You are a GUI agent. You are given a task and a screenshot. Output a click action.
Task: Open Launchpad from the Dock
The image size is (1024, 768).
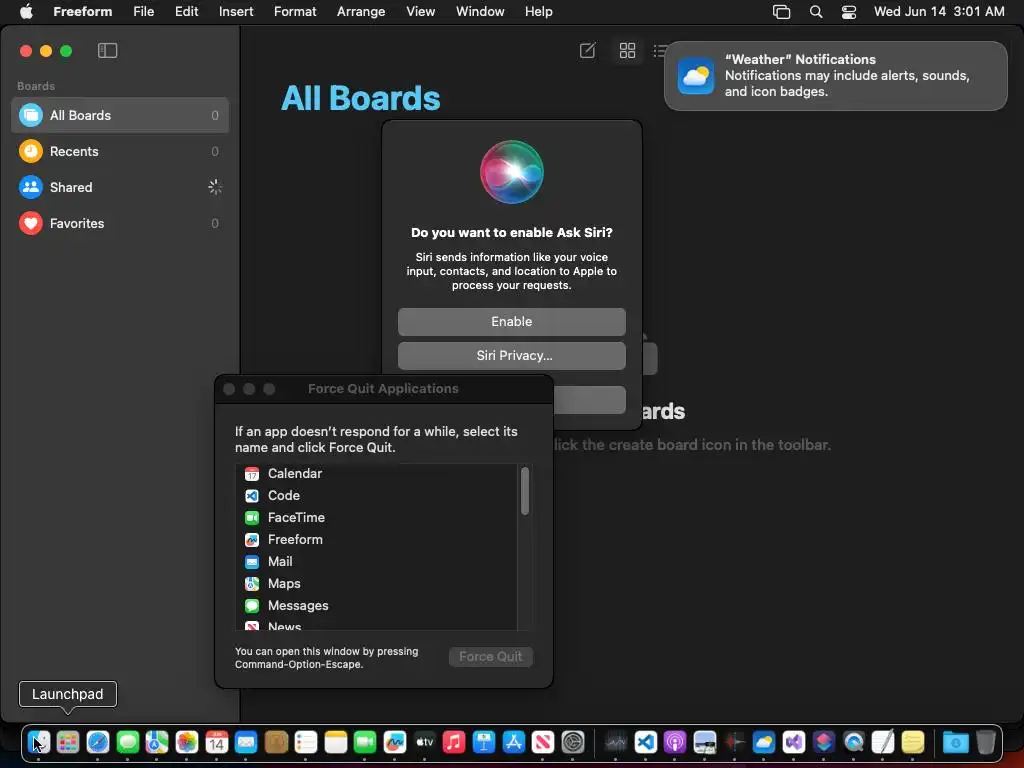tap(68, 742)
